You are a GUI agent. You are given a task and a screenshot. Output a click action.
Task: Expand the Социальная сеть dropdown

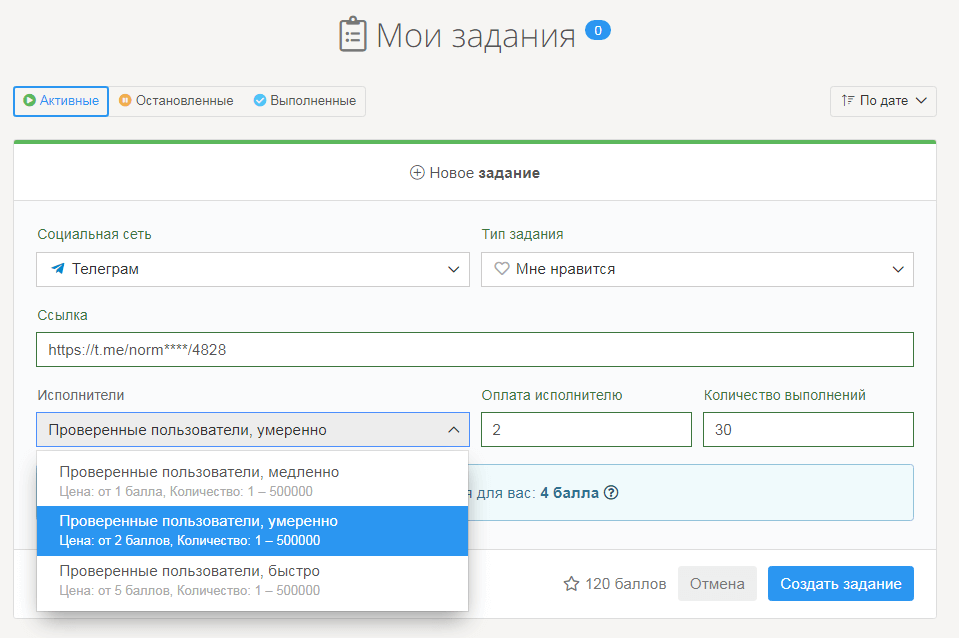[x=253, y=269]
